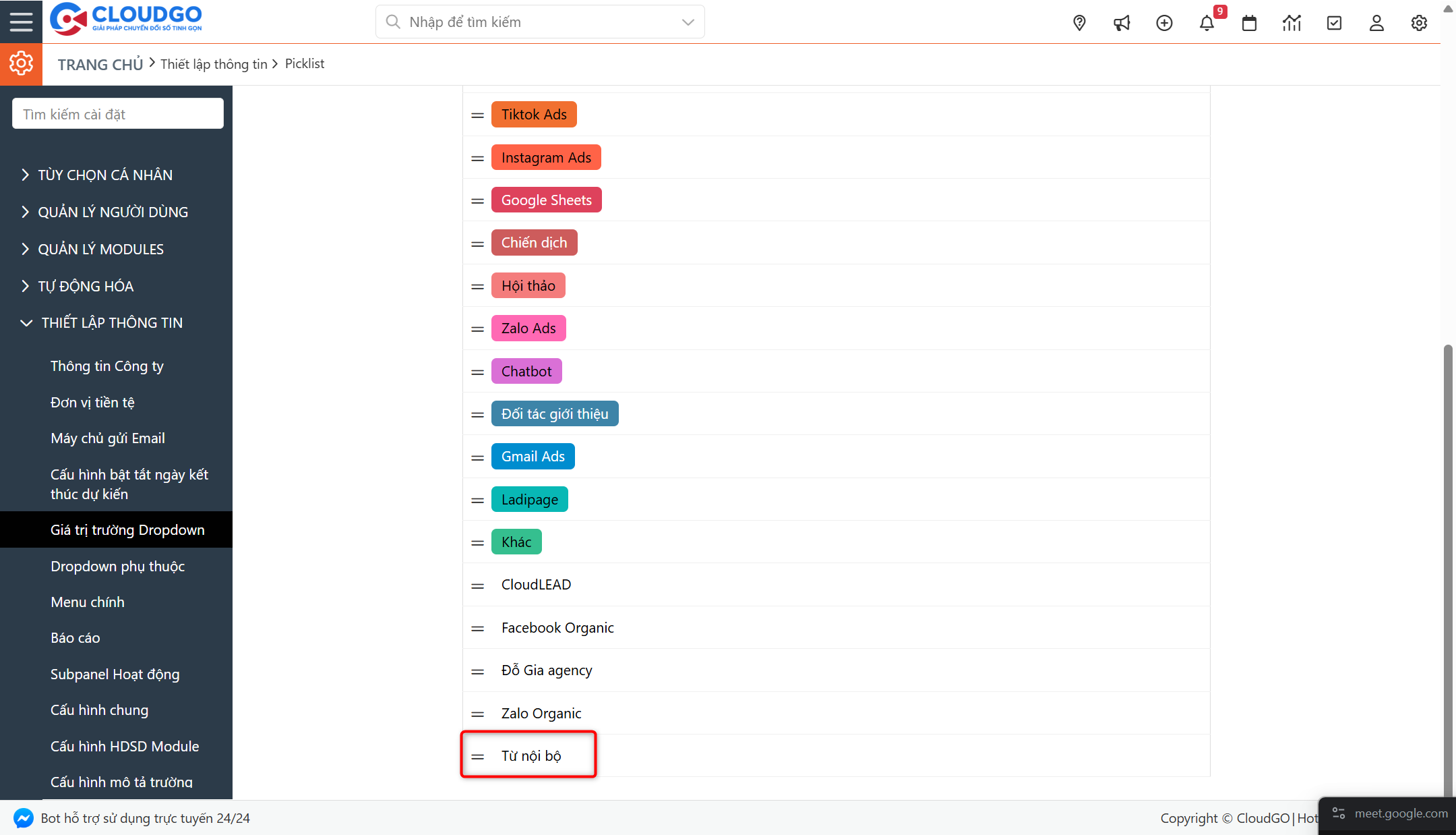This screenshot has height=835, width=1456.
Task: Open the chart reports icon
Action: [x=1292, y=23]
